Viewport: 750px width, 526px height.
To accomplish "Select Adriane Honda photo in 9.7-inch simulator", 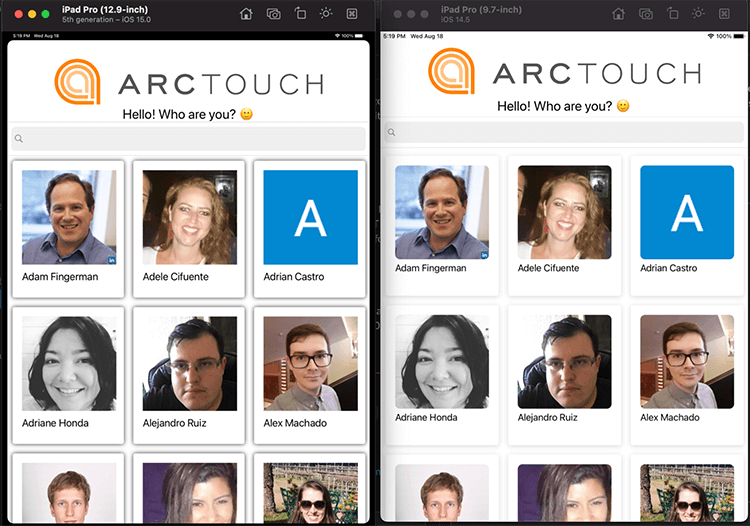I will pyautogui.click(x=442, y=362).
